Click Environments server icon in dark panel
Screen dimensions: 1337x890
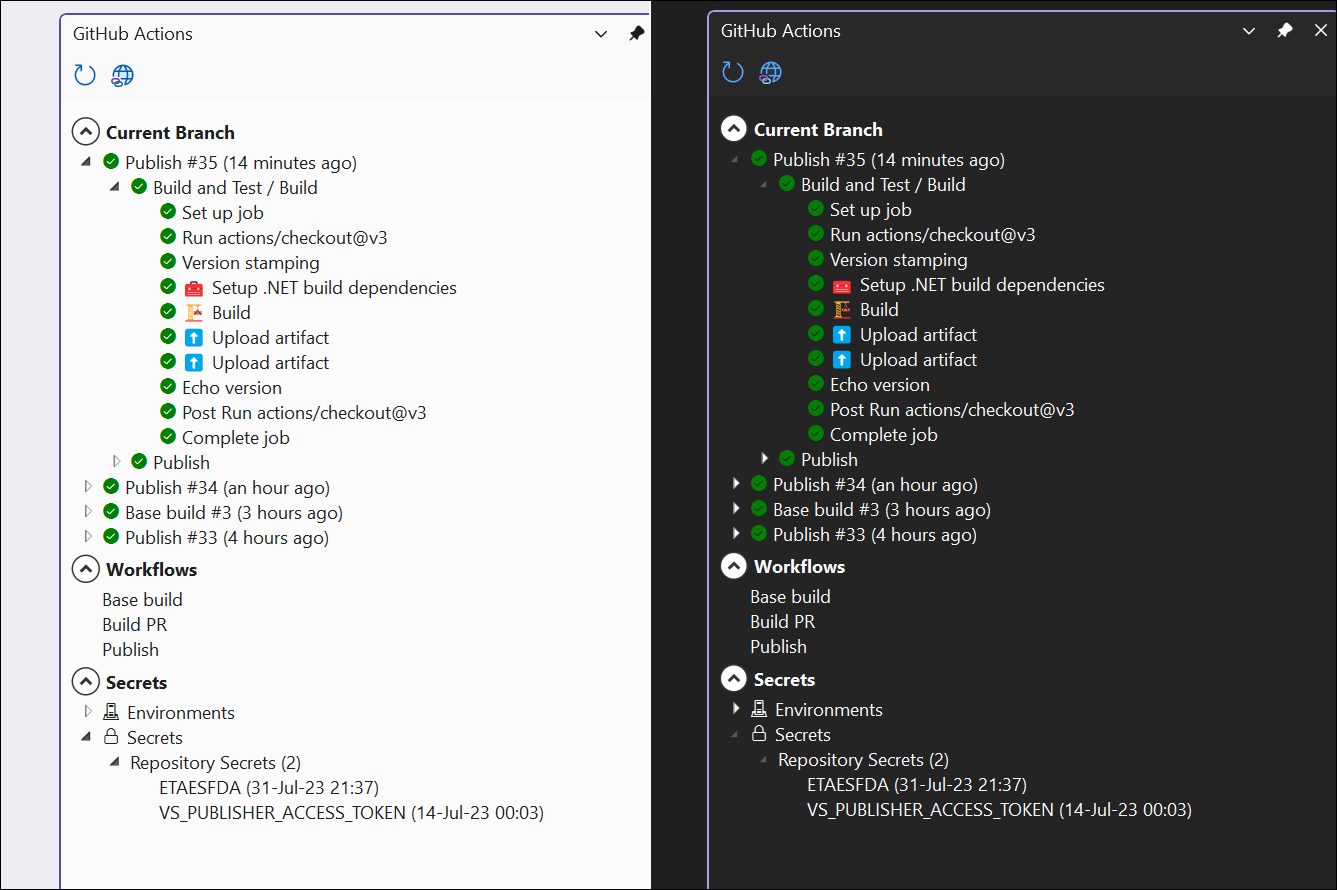[x=760, y=709]
